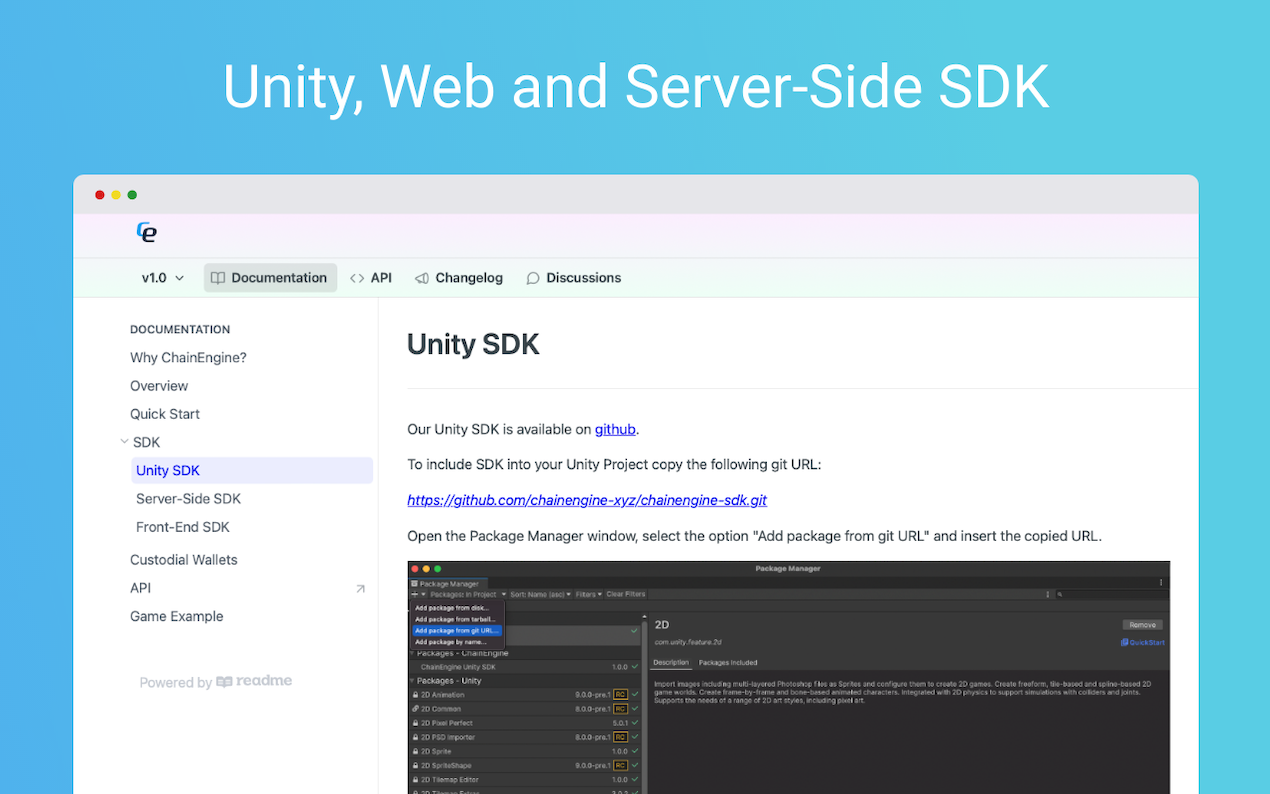Select the ChainEngine Unity SDK package row
Image resolution: width=1270 pixels, height=794 pixels.
coord(525,667)
